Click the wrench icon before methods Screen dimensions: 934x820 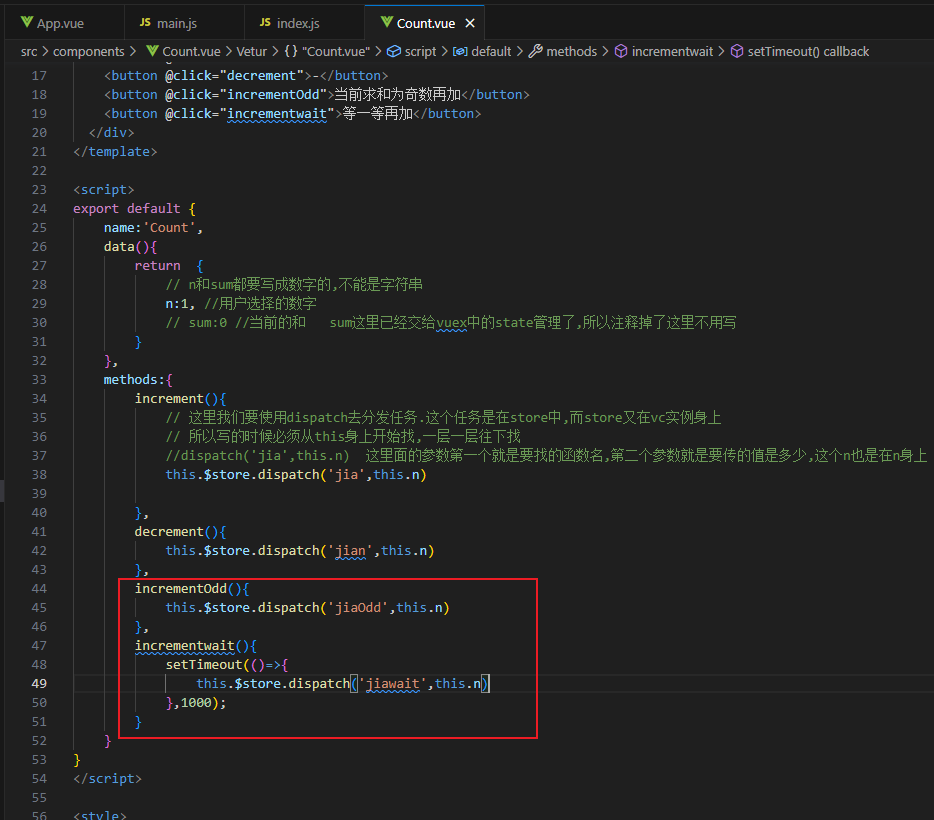point(536,51)
